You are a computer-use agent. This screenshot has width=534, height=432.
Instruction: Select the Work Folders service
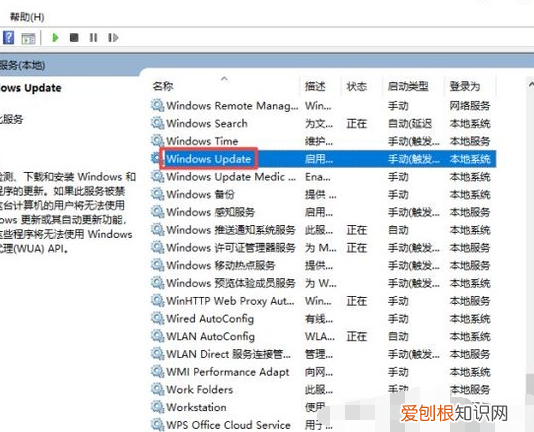(323, 389)
